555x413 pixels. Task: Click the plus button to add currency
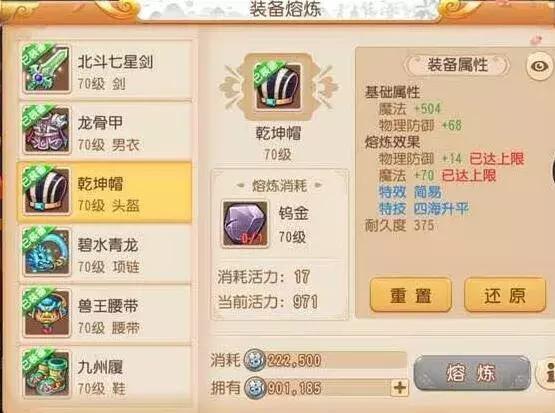click(x=400, y=388)
